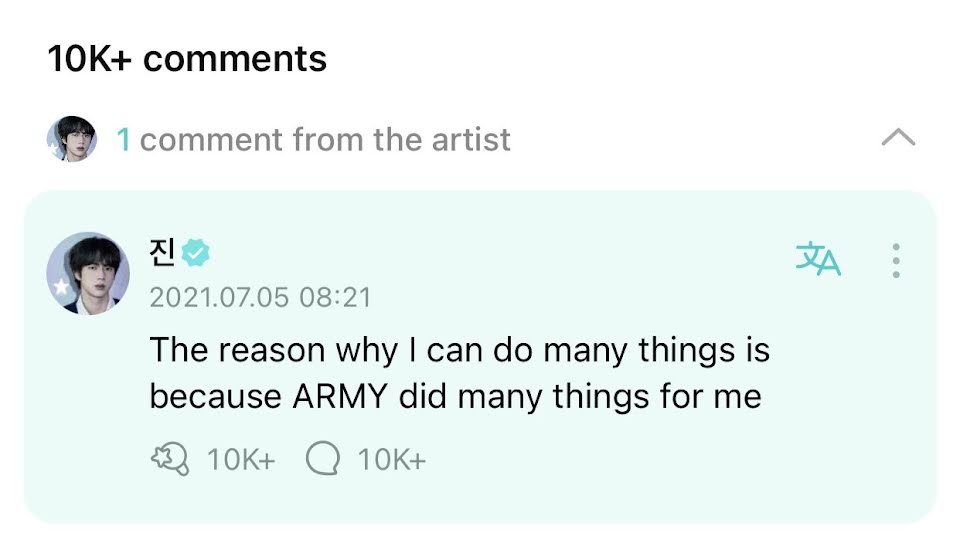Click the comment text about ARMY
The image size is (960, 540).
click(458, 373)
